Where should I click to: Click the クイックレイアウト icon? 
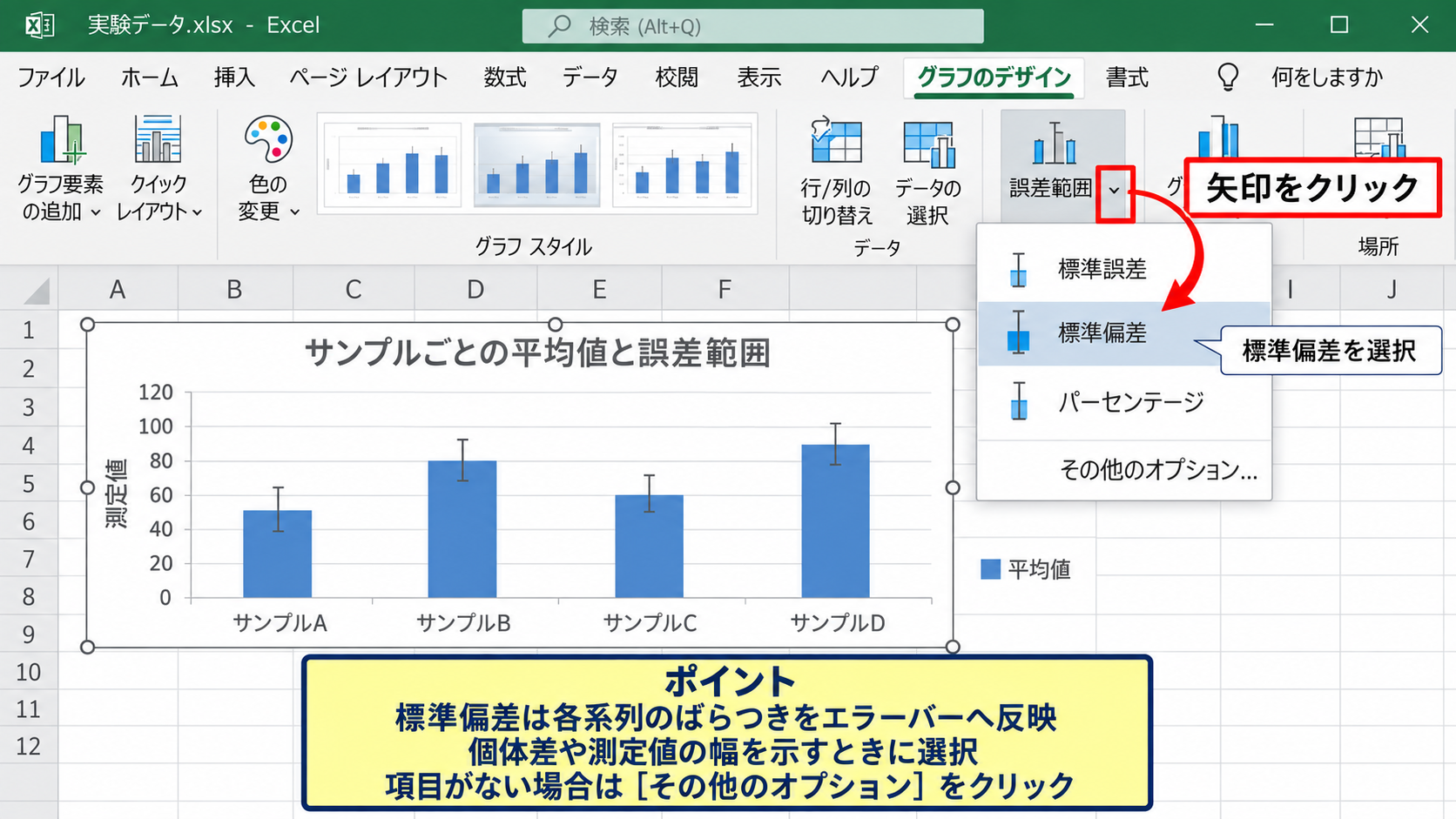[158, 140]
